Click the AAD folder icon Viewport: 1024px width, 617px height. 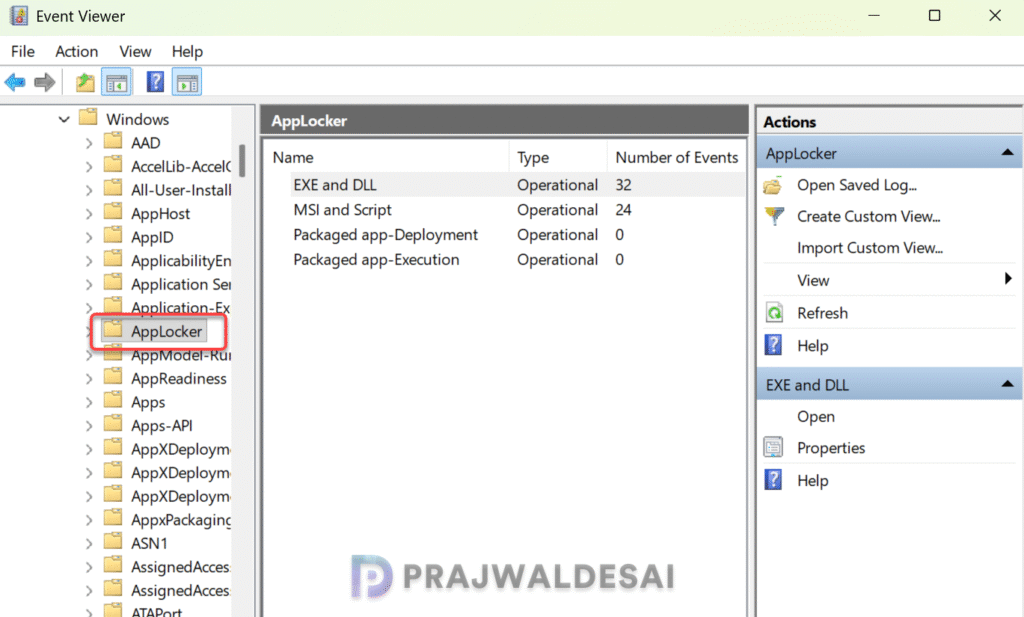pyautogui.click(x=113, y=141)
